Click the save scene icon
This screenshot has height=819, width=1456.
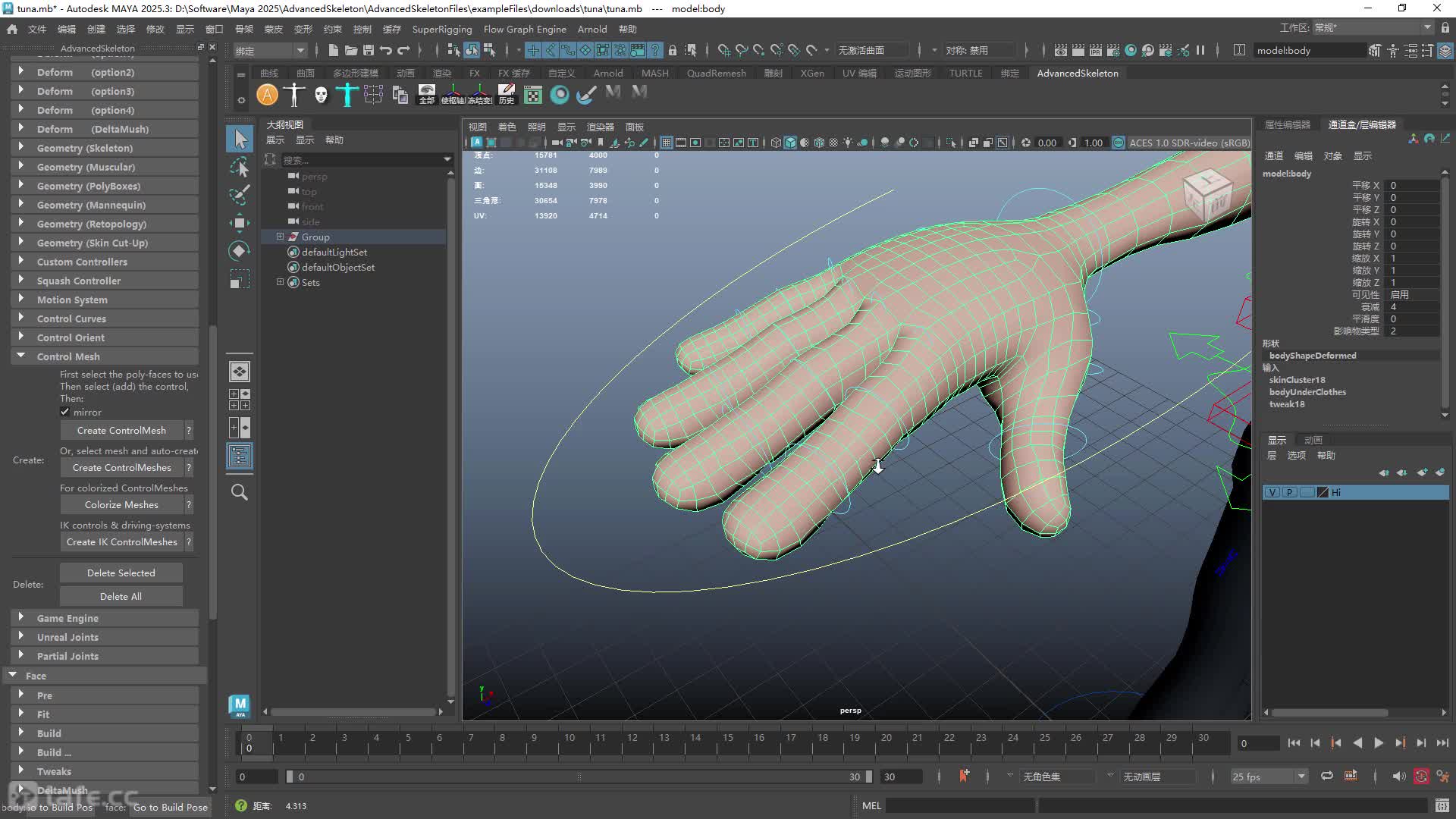pyautogui.click(x=369, y=50)
